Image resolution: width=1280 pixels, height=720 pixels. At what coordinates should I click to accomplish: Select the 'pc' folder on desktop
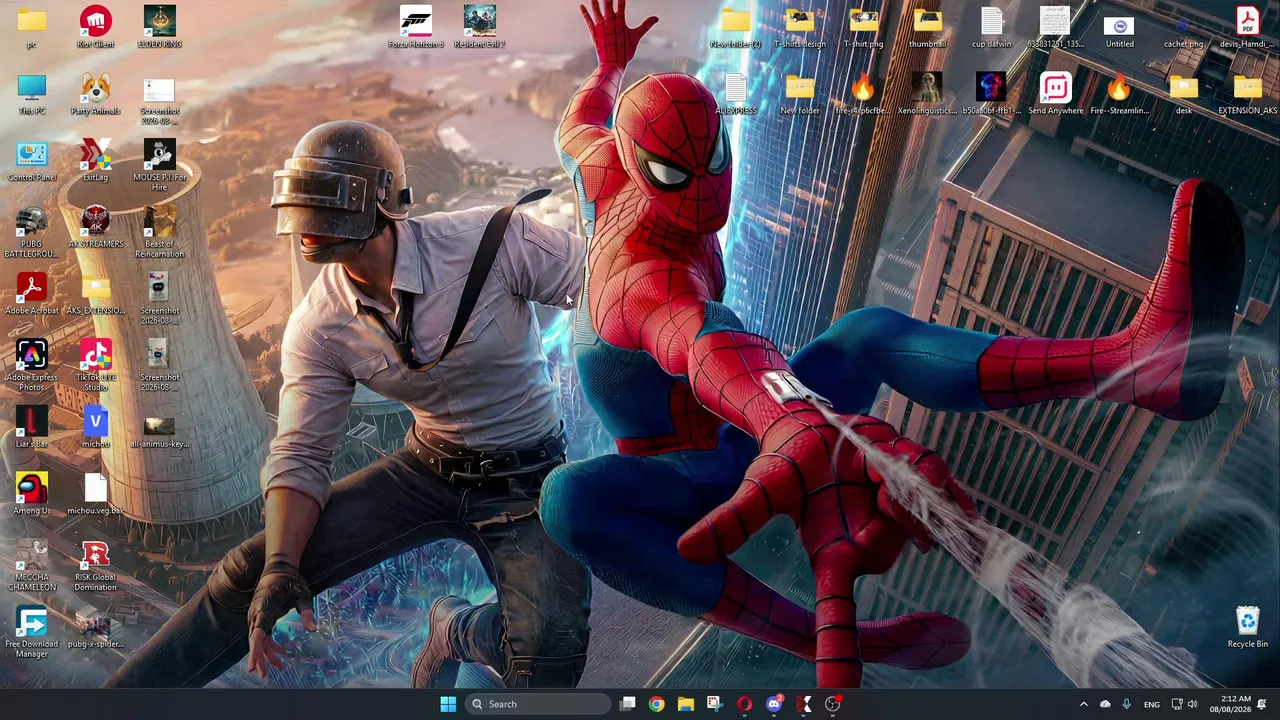[32, 27]
